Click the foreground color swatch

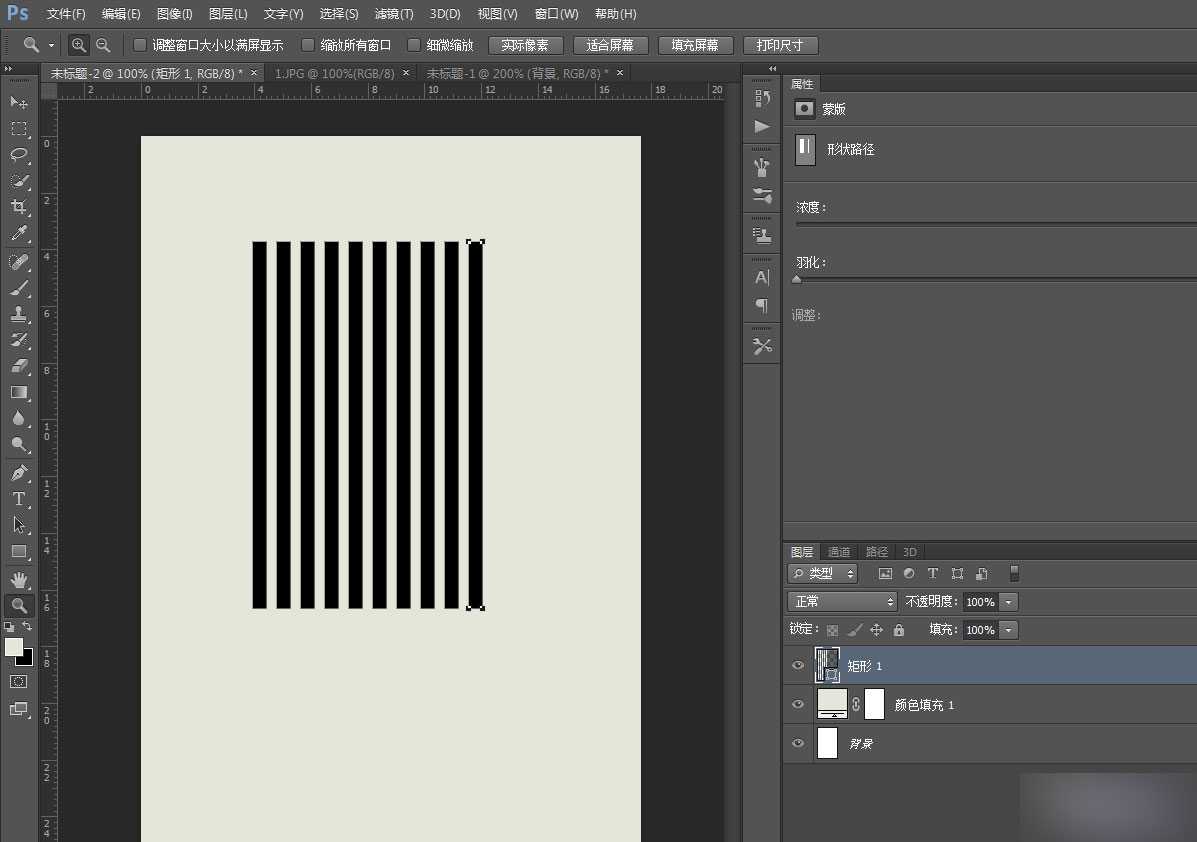click(x=14, y=647)
